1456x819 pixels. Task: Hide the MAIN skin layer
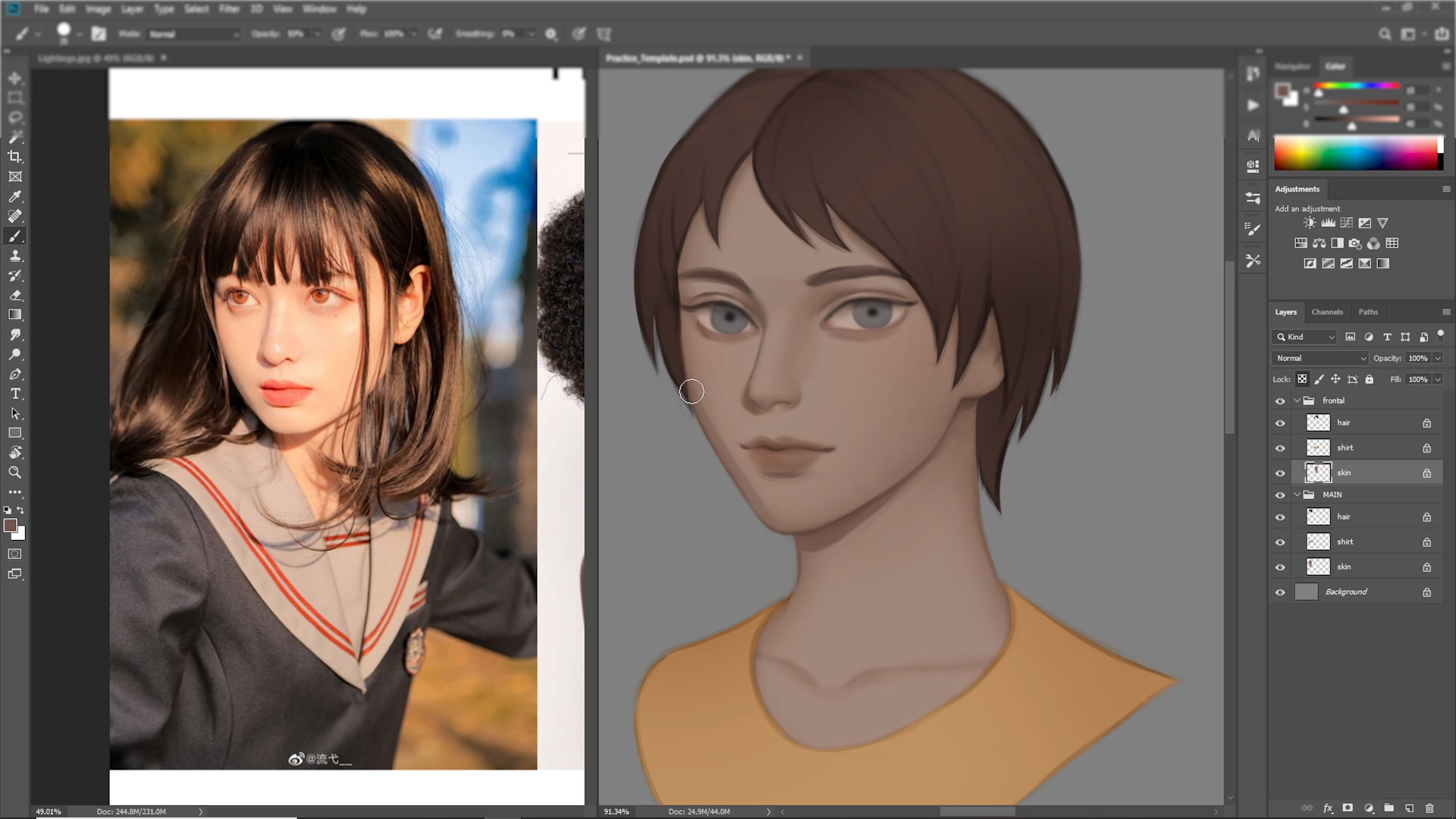click(x=1280, y=567)
